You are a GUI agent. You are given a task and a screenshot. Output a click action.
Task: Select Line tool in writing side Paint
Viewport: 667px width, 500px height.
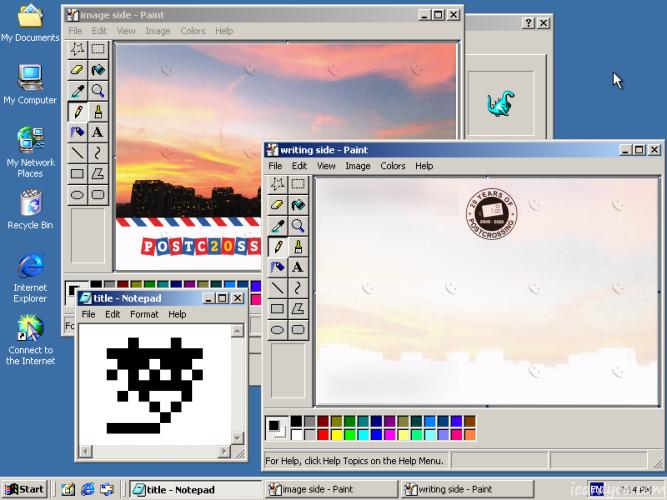point(277,288)
